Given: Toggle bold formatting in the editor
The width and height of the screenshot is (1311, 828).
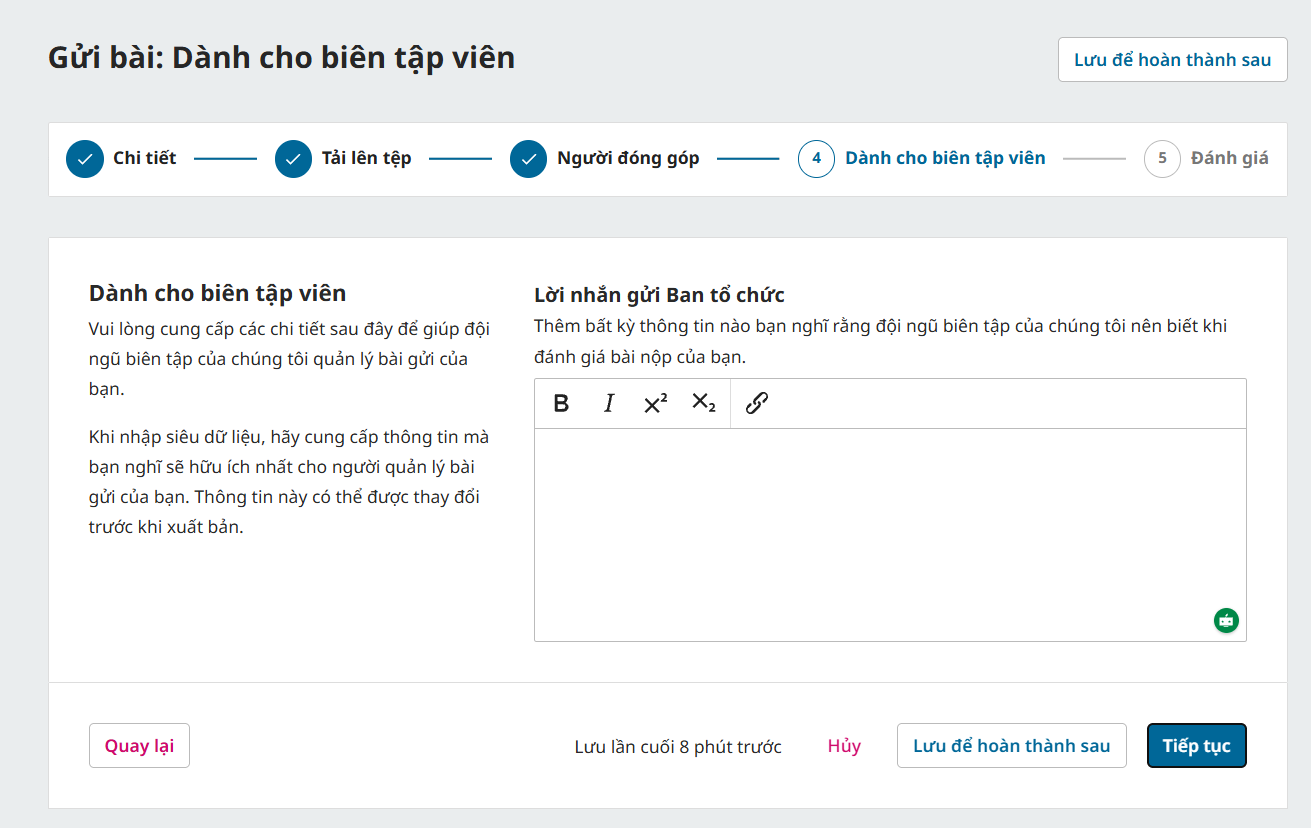Looking at the screenshot, I should 561,403.
